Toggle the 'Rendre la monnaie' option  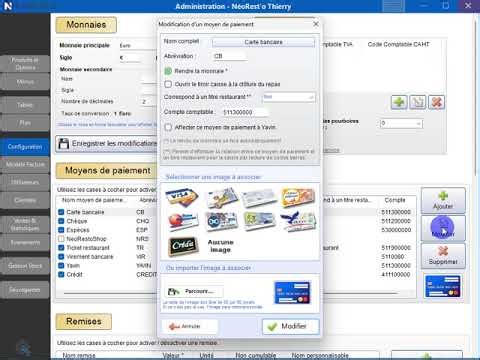coord(168,71)
